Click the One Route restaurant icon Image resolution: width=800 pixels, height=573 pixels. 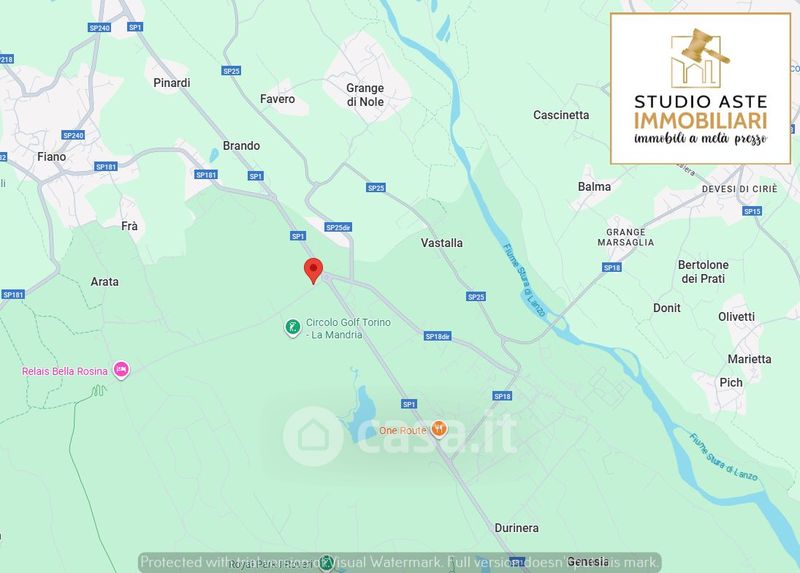click(439, 429)
